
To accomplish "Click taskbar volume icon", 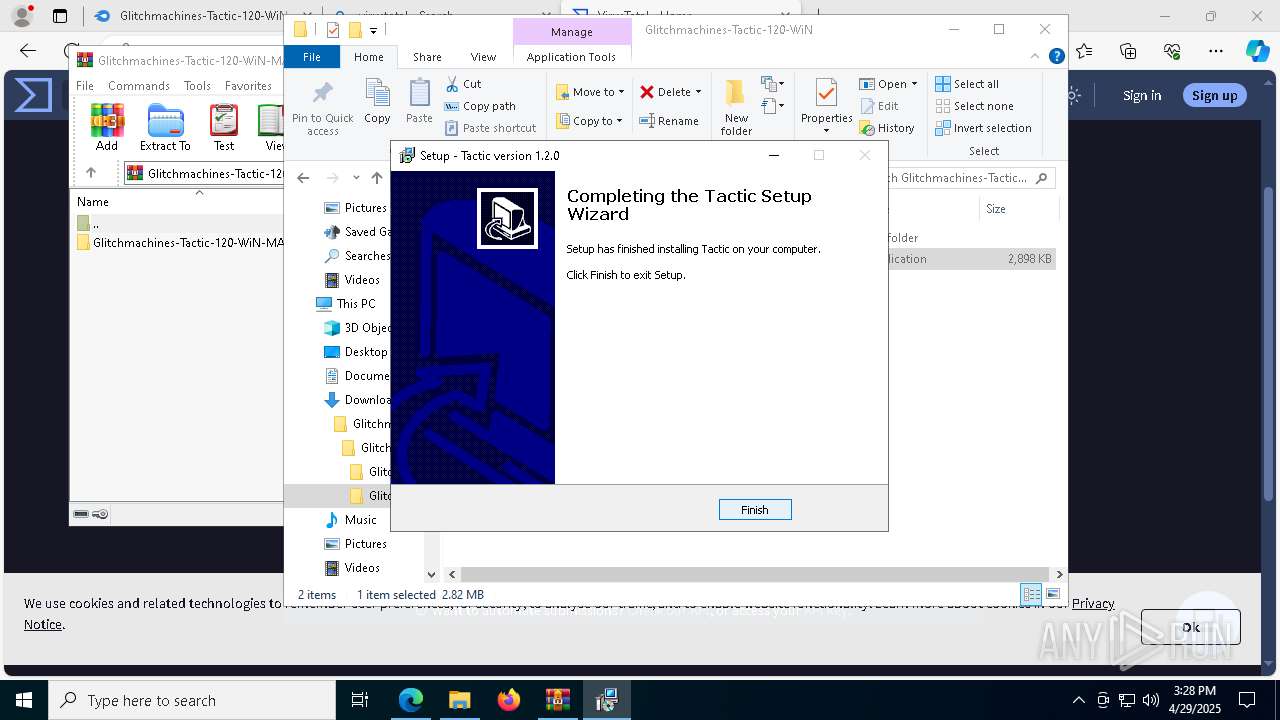I will 1150,700.
